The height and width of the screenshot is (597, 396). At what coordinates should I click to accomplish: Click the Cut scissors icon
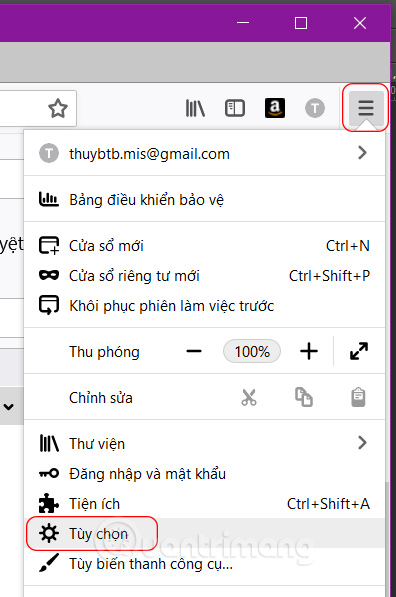249,397
